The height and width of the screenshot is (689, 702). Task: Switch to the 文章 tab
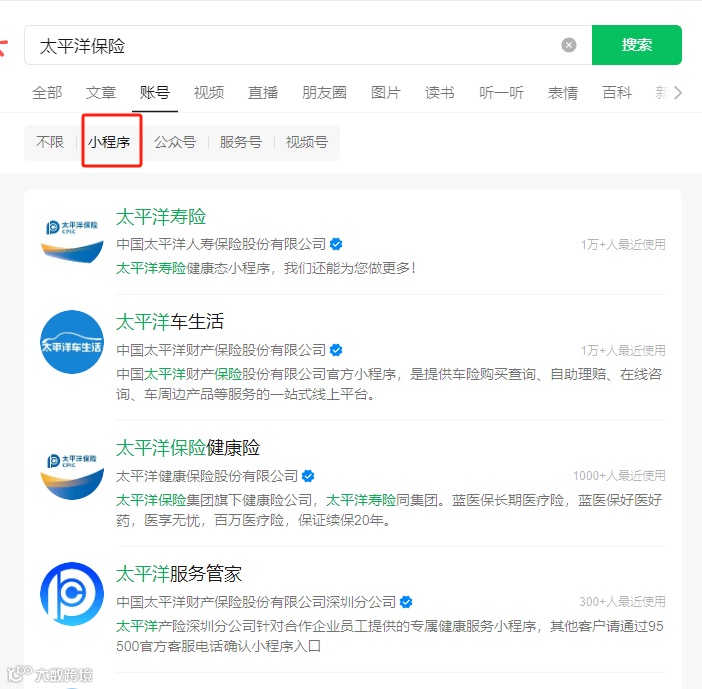point(101,93)
